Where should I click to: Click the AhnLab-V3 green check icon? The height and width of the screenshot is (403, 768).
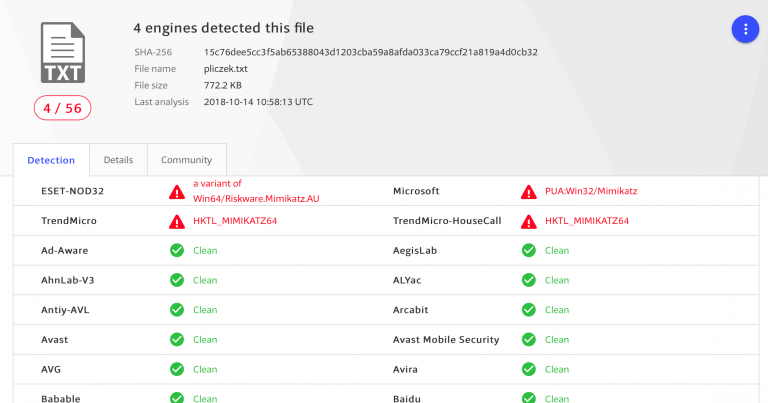177,280
